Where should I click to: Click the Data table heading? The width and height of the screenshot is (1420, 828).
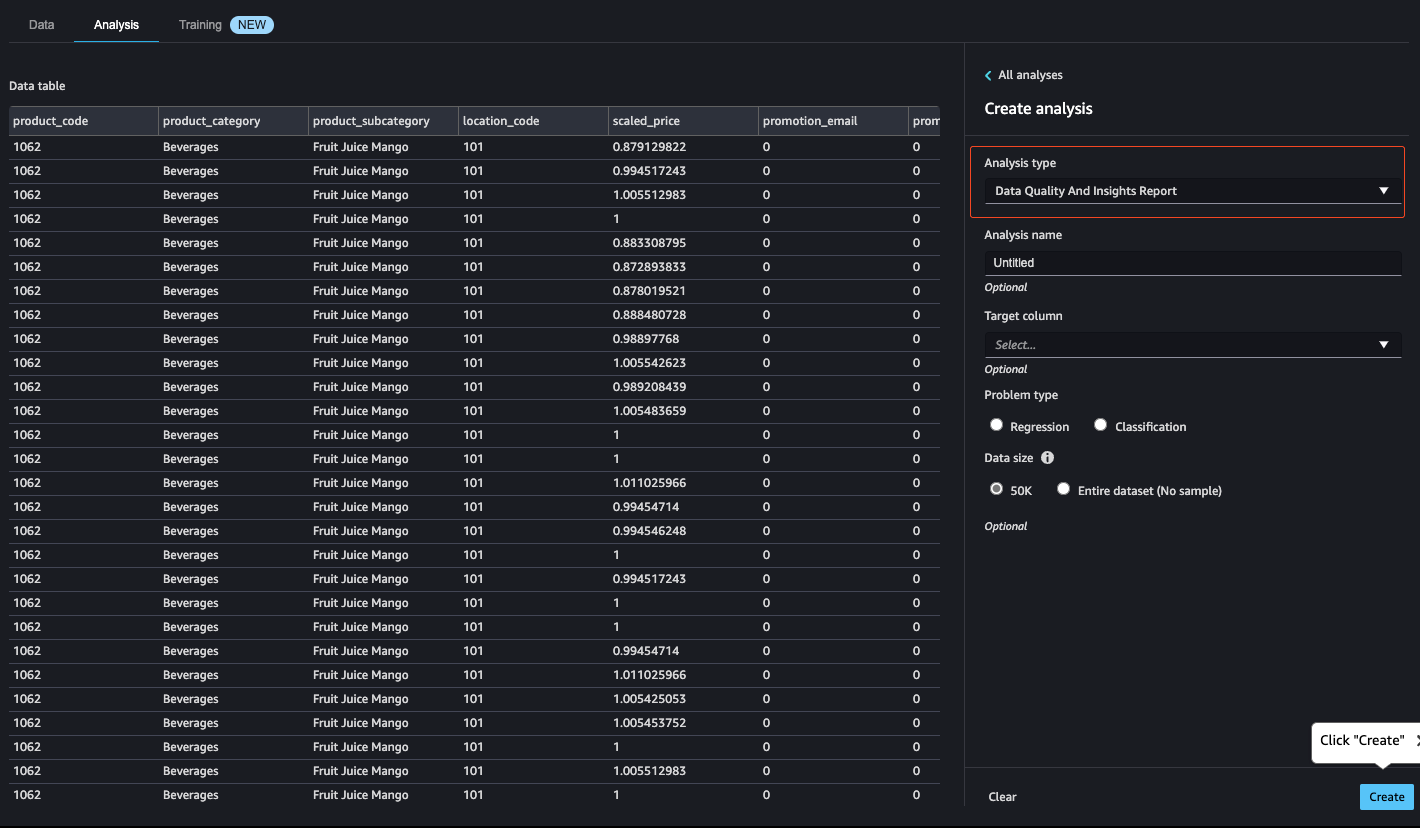click(x=37, y=86)
